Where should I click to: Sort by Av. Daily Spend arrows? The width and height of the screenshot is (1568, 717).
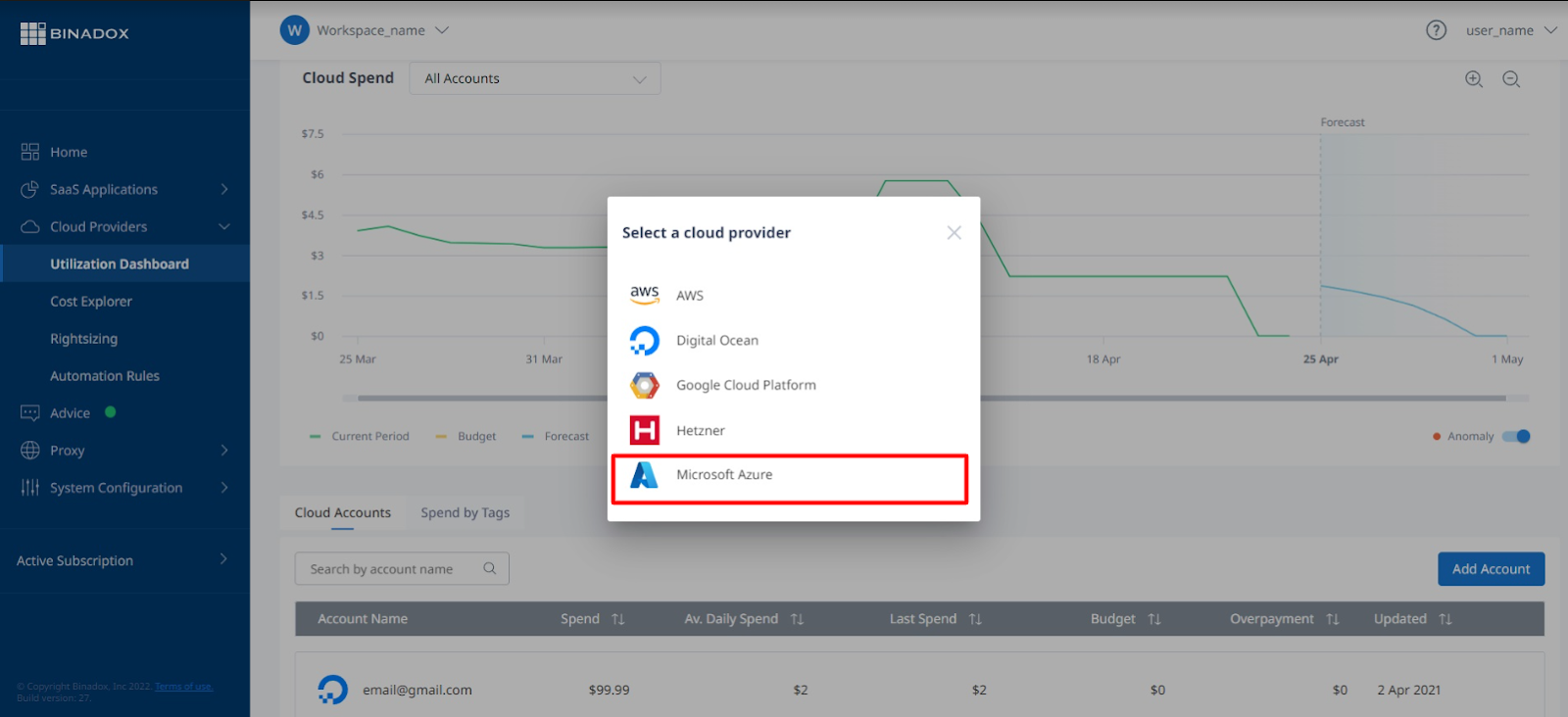797,619
